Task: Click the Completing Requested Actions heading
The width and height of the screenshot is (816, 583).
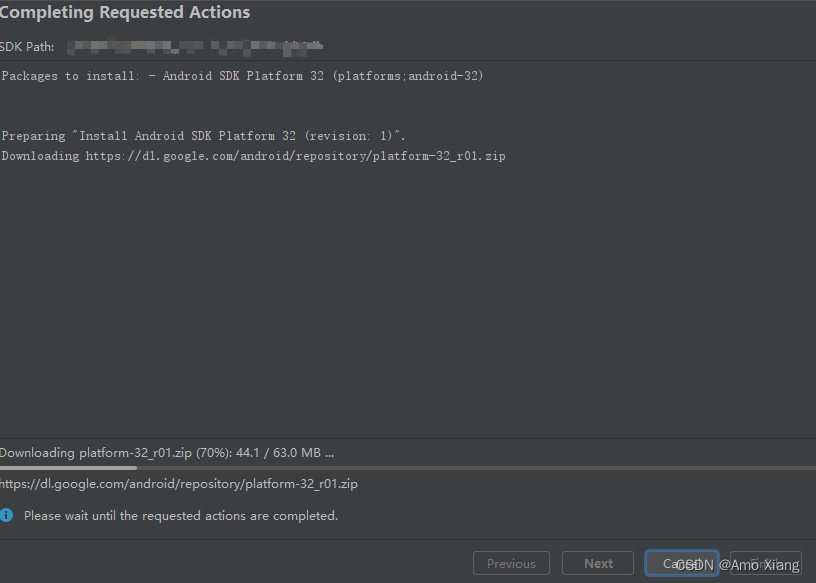Action: (125, 13)
